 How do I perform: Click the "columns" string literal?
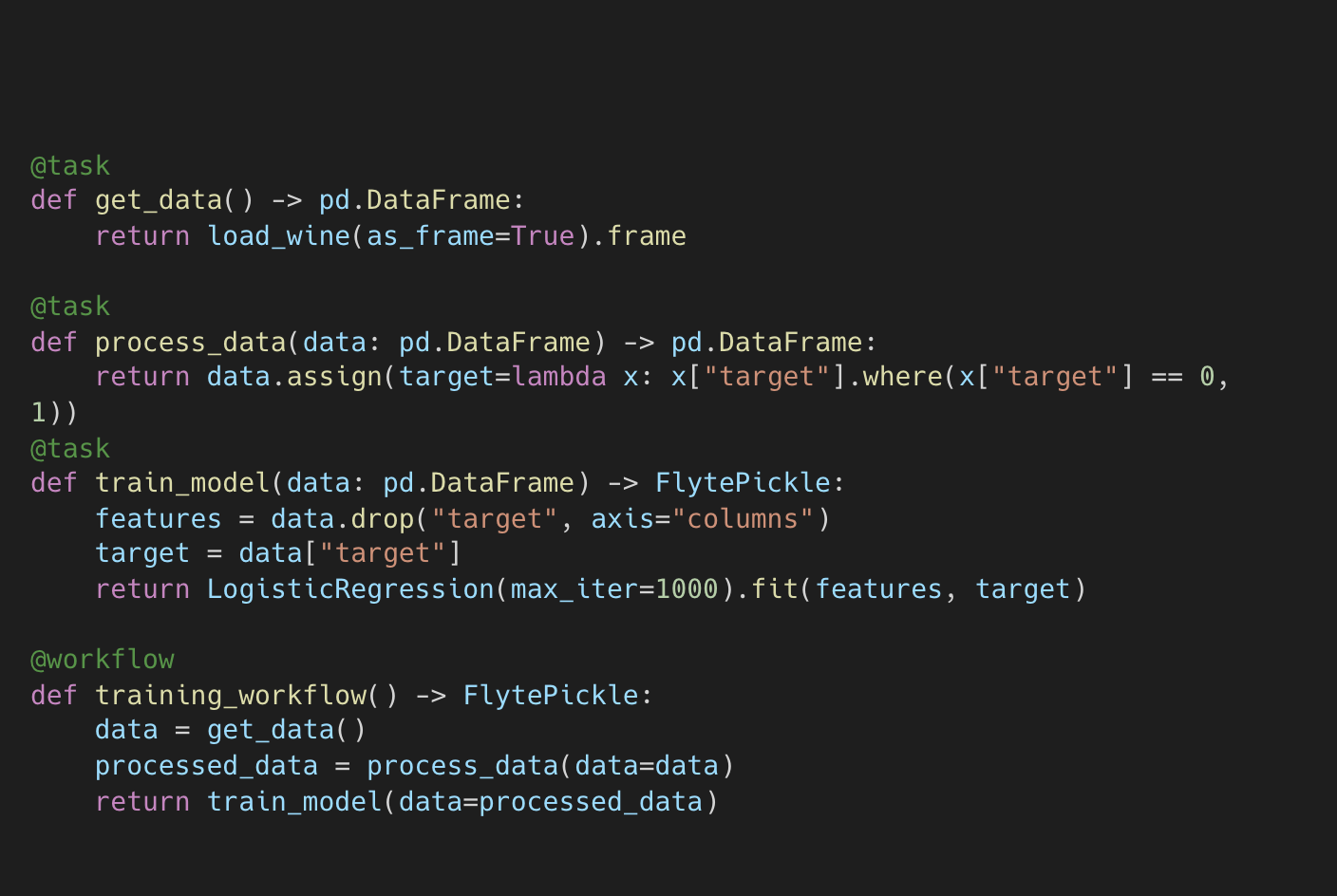tap(750, 519)
